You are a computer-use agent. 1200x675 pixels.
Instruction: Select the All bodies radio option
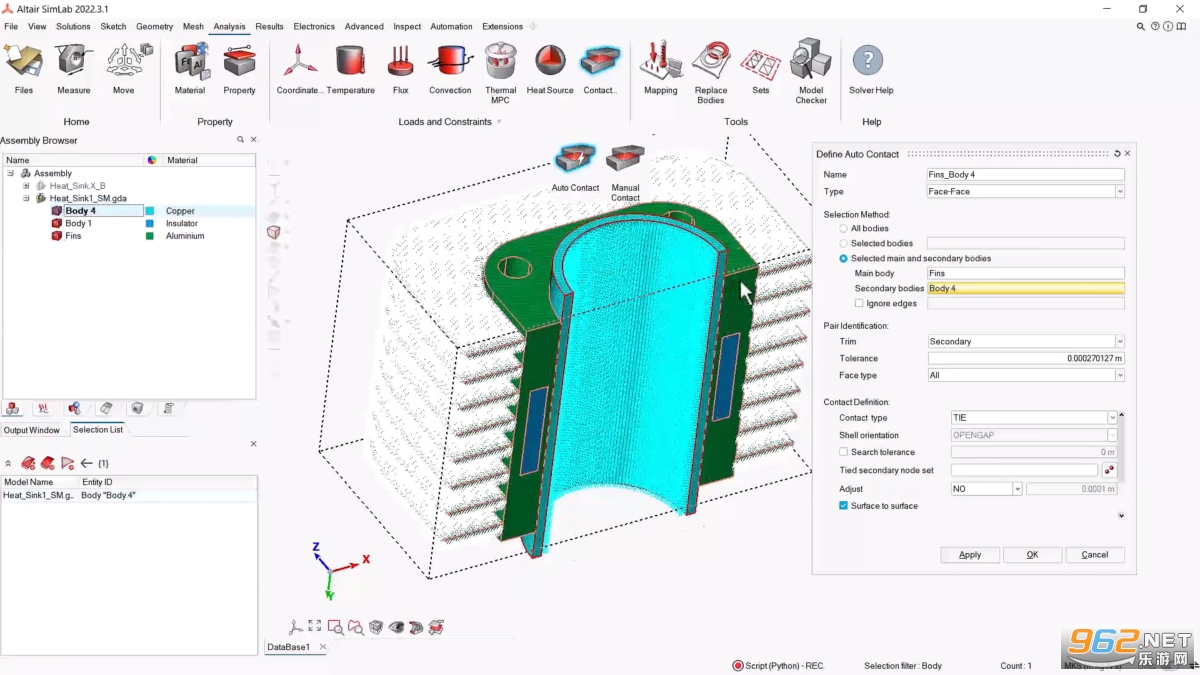point(844,229)
